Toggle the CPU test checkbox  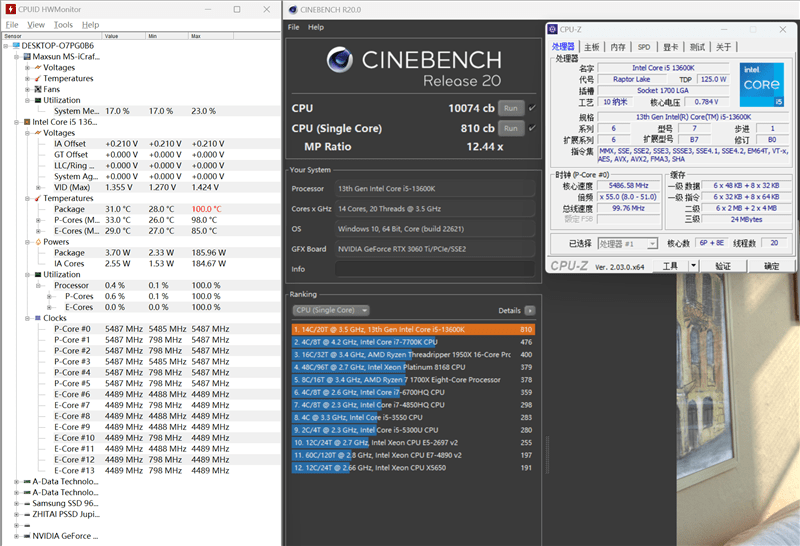[532, 108]
